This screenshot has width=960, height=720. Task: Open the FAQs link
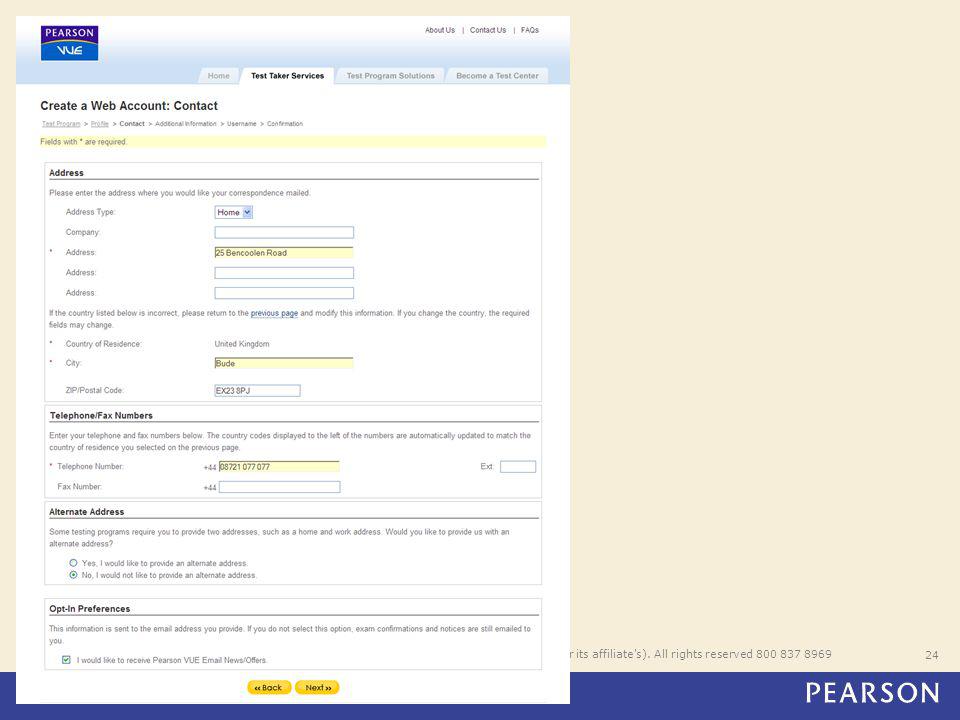coord(530,30)
